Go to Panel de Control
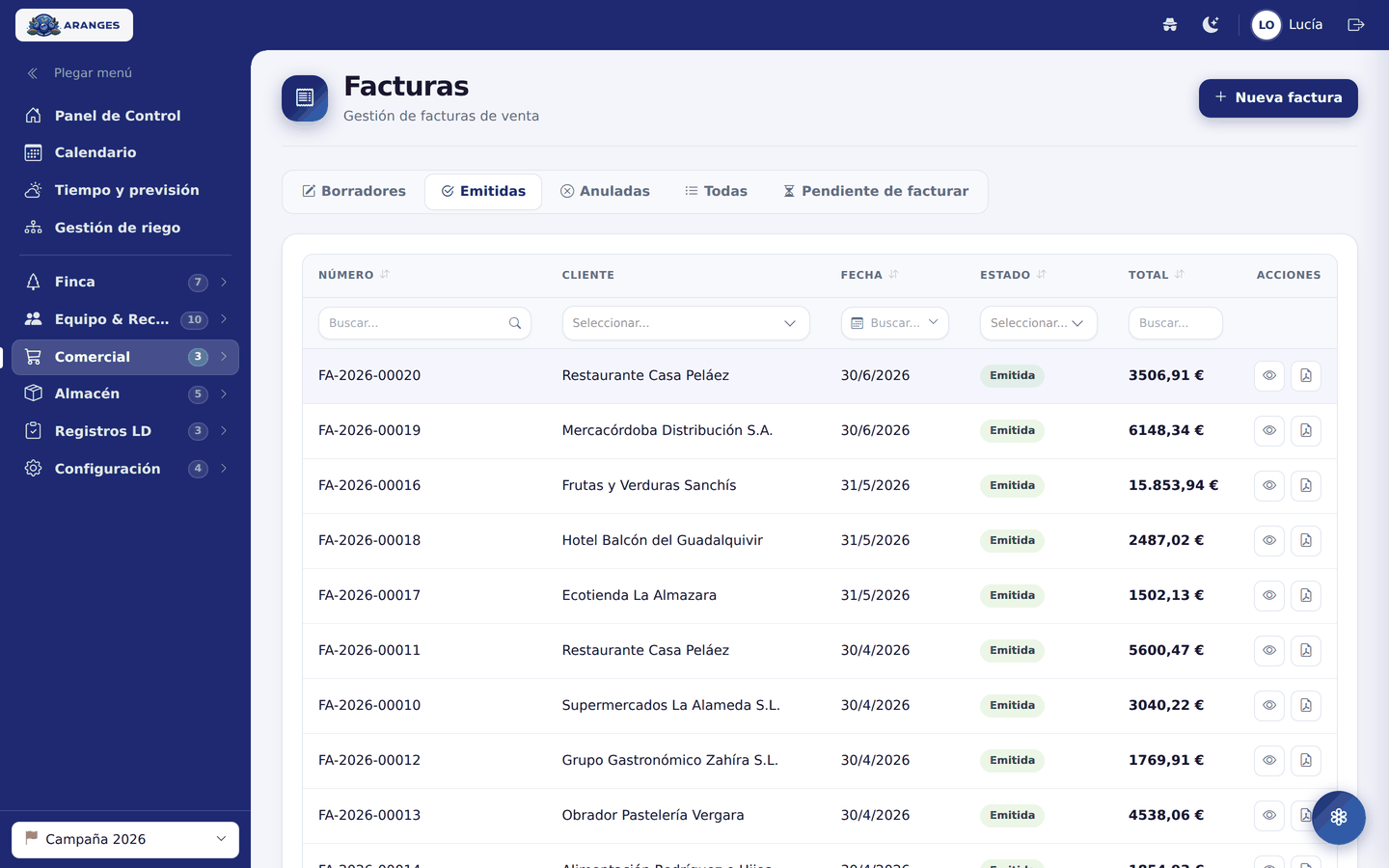1389x868 pixels. pos(125,116)
